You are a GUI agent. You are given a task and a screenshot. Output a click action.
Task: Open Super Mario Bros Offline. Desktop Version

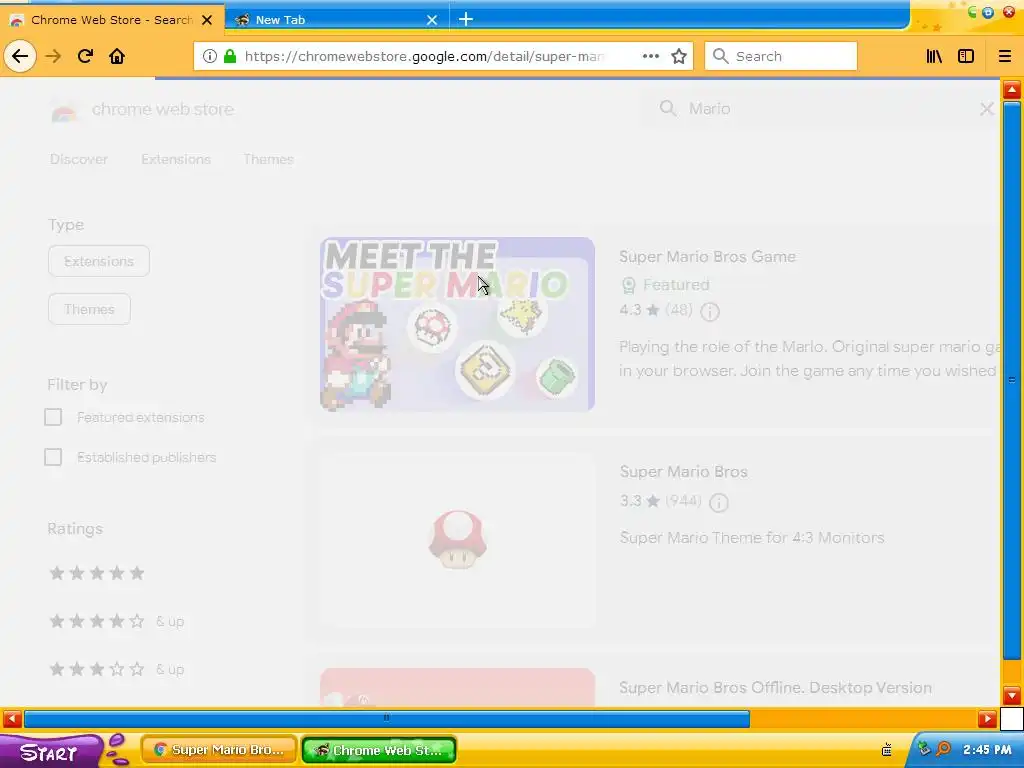775,688
